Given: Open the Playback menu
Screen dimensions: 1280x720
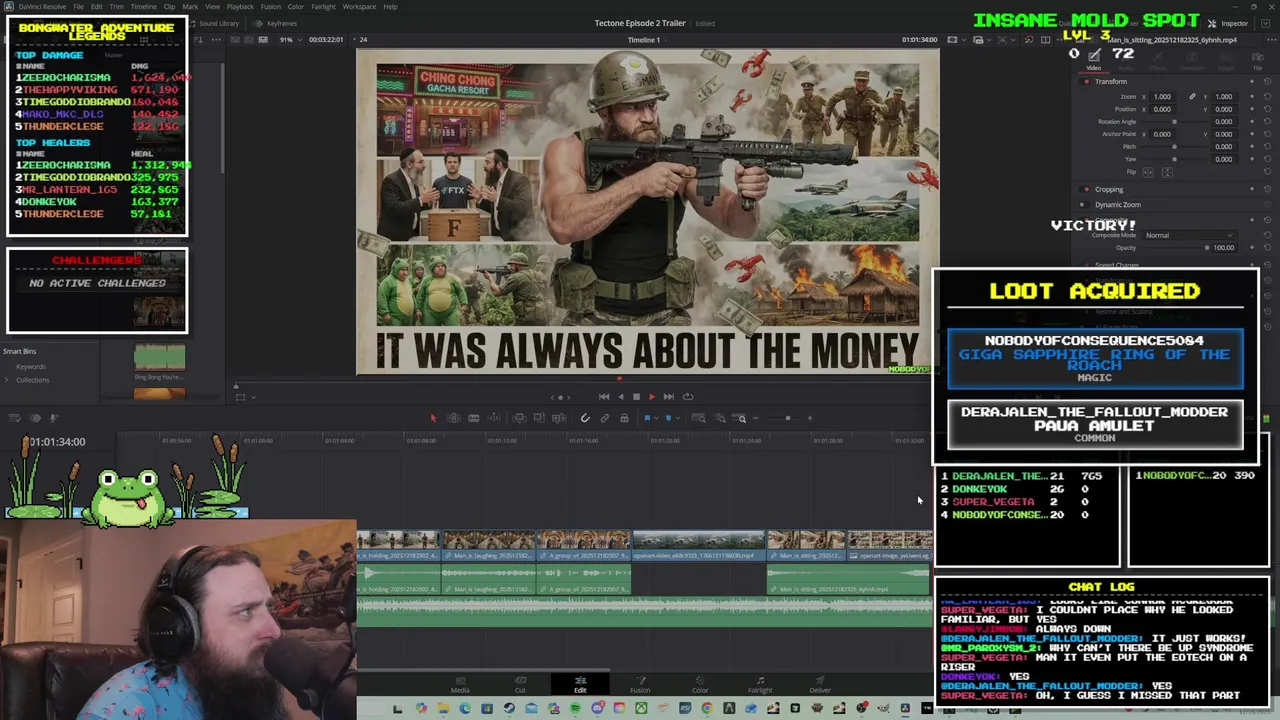Looking at the screenshot, I should [x=239, y=6].
